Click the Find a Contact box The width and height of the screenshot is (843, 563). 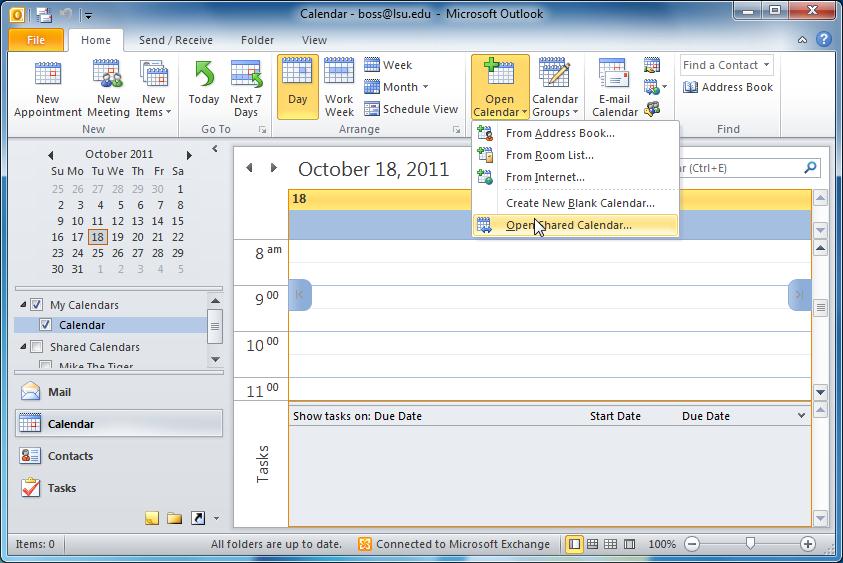coord(726,65)
